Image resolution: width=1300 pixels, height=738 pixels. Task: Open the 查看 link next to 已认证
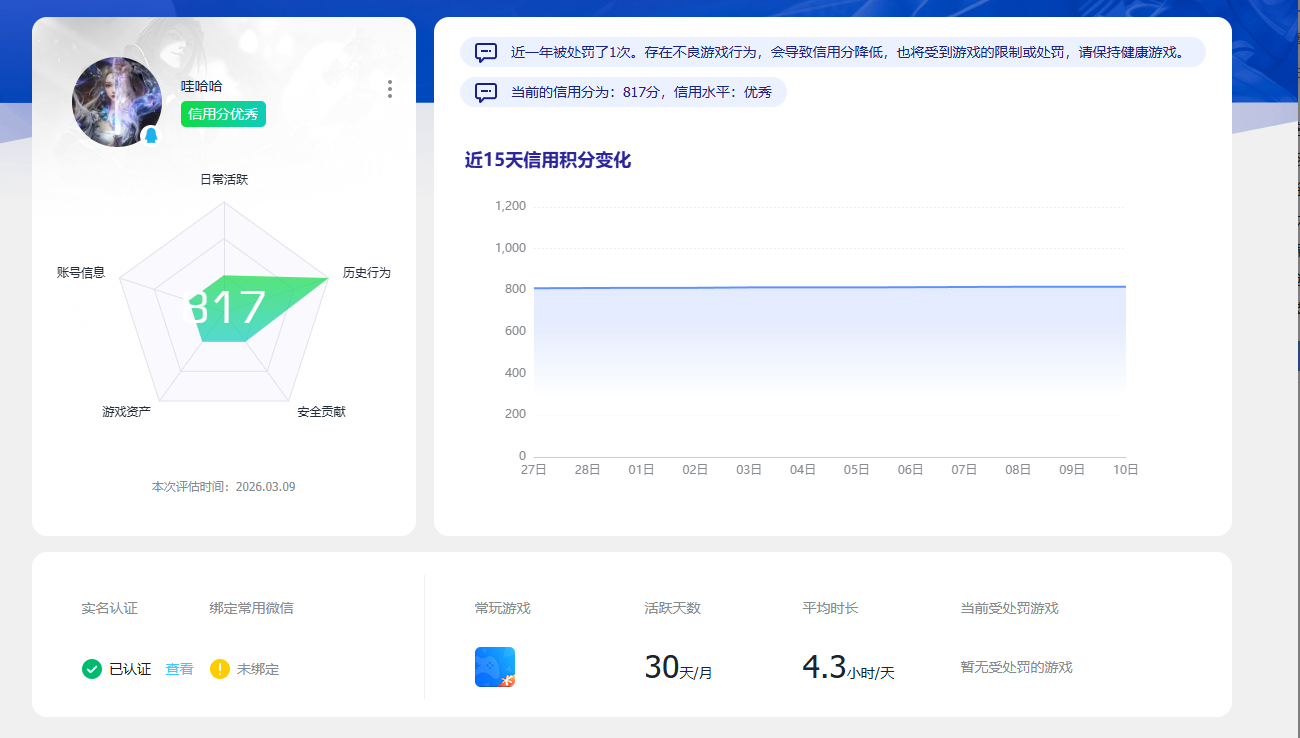click(180, 669)
